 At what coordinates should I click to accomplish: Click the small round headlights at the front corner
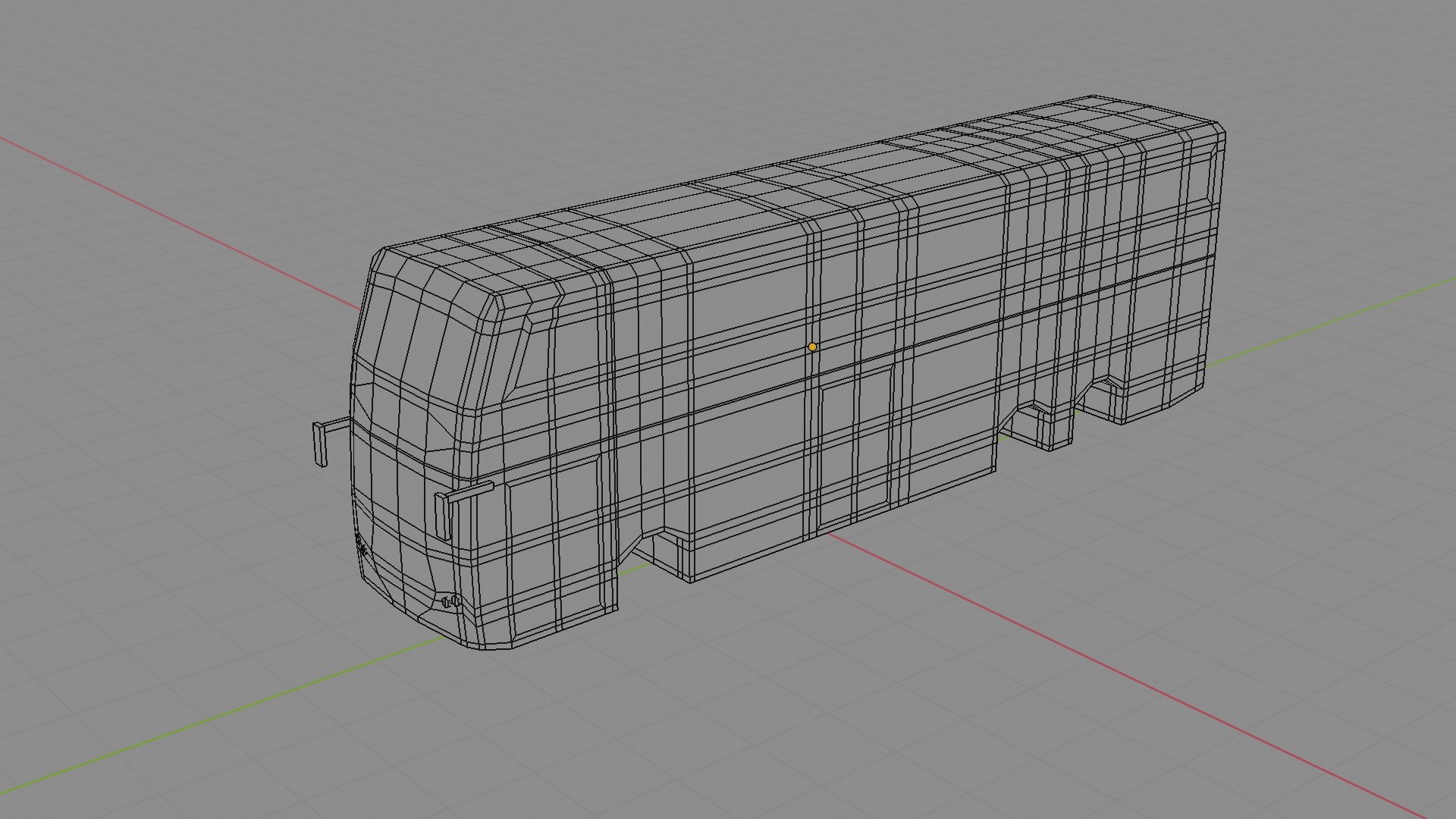point(450,601)
